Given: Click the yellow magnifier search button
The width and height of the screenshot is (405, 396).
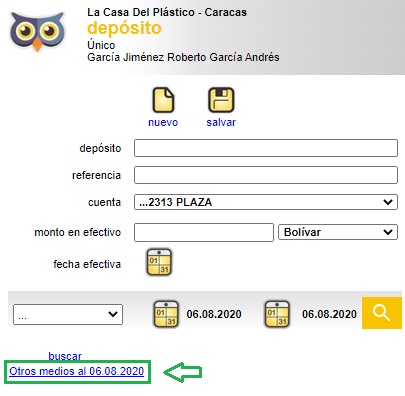Looking at the screenshot, I should [382, 313].
